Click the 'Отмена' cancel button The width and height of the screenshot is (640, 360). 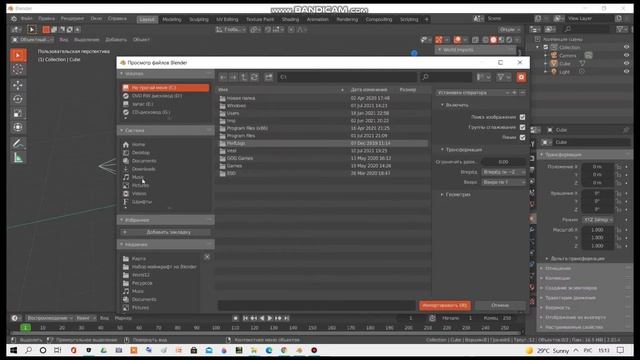[x=500, y=306]
